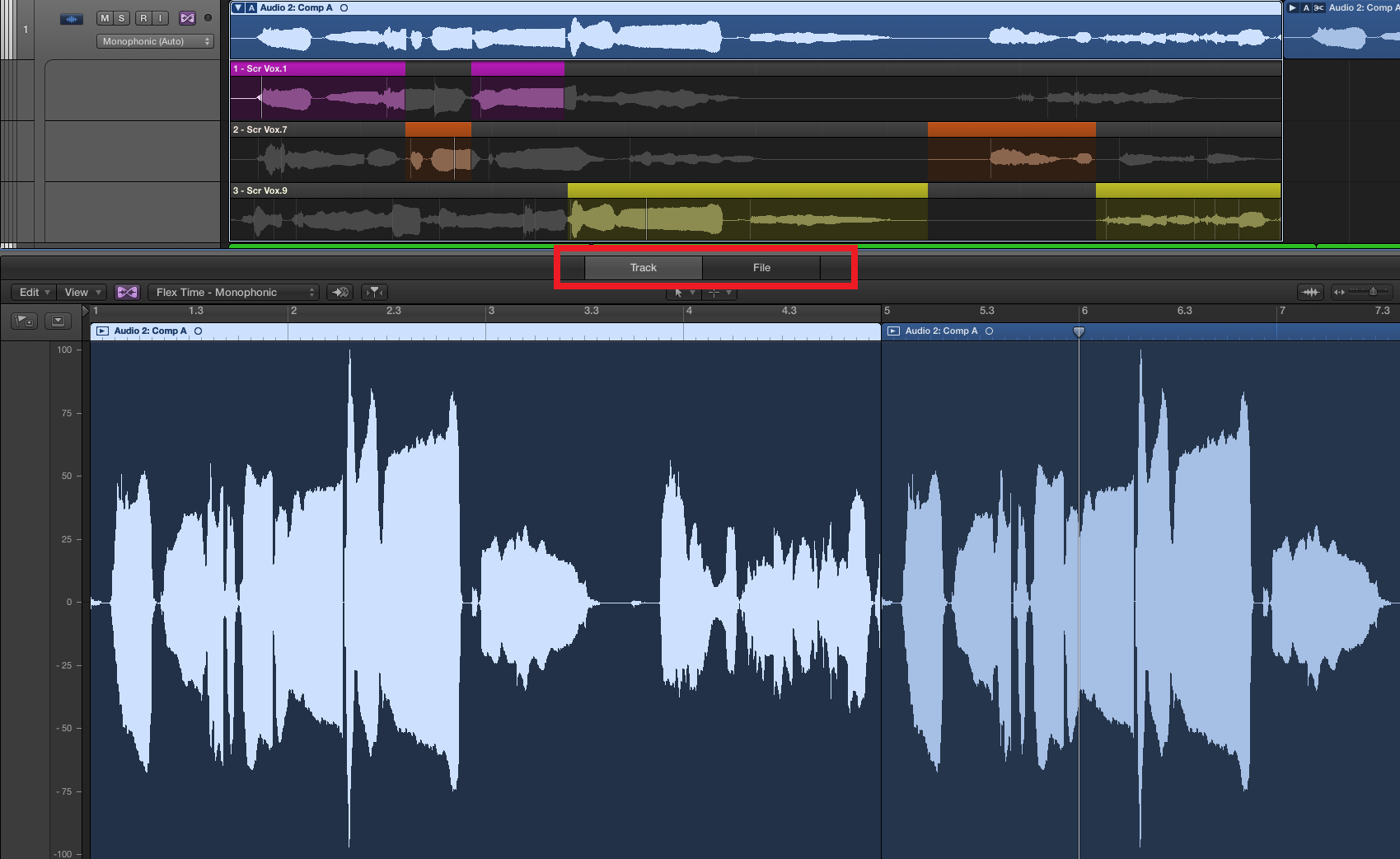
Task: Click the Catch Playhead button
Action: point(339,293)
